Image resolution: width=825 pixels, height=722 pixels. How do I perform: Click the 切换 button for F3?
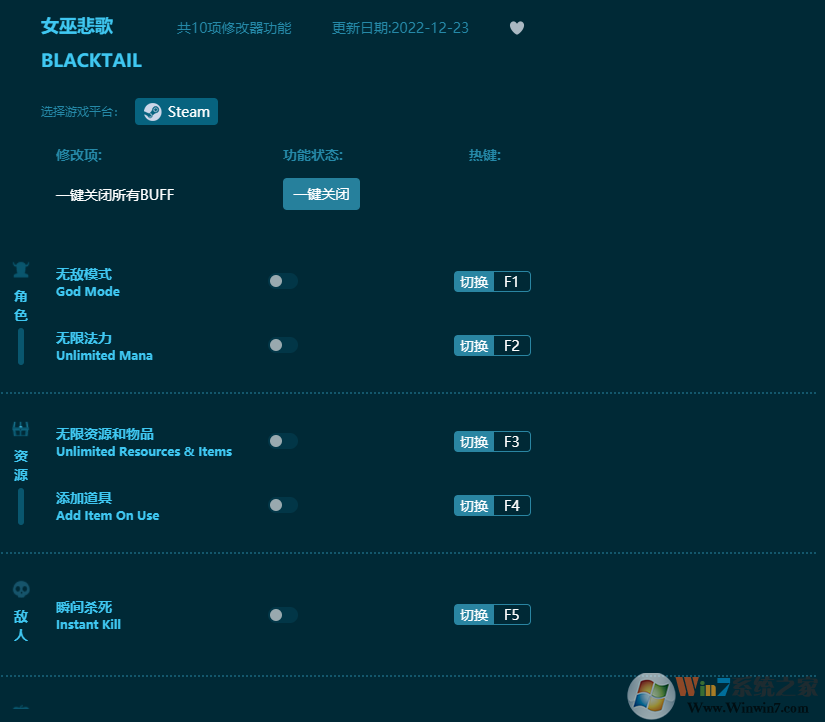pyautogui.click(x=474, y=442)
